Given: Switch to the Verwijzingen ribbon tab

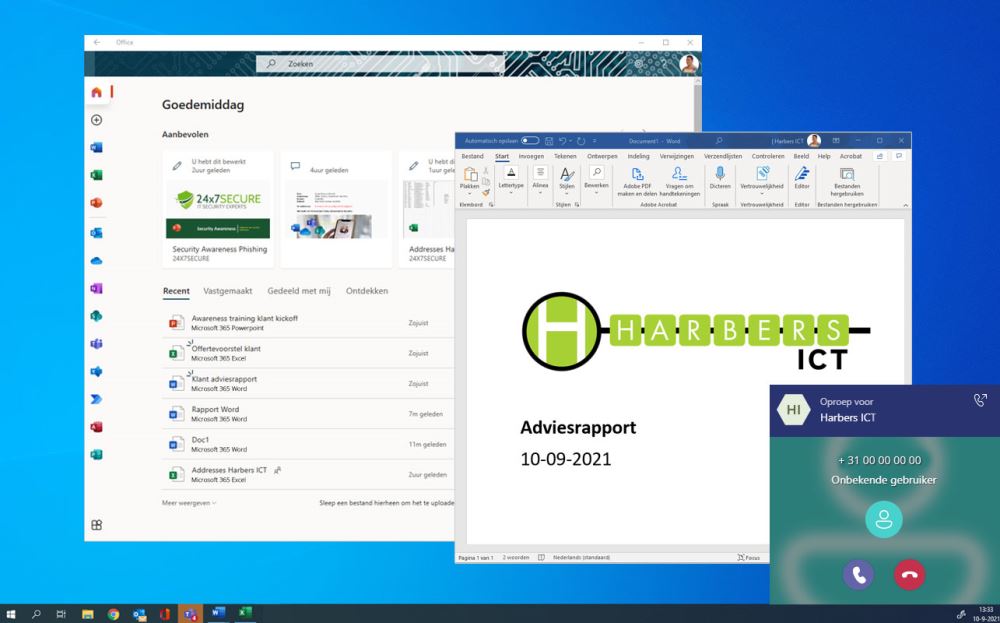Looking at the screenshot, I should click(677, 156).
